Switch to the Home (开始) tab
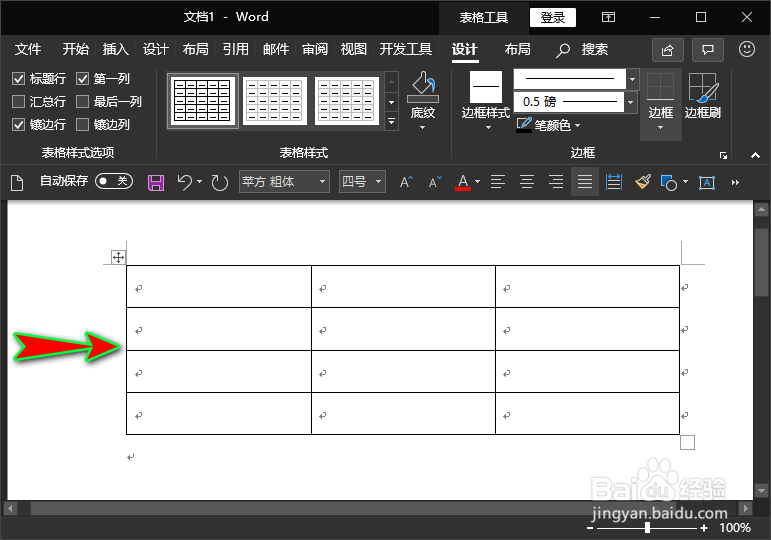Viewport: 771px width, 540px height. [76, 49]
